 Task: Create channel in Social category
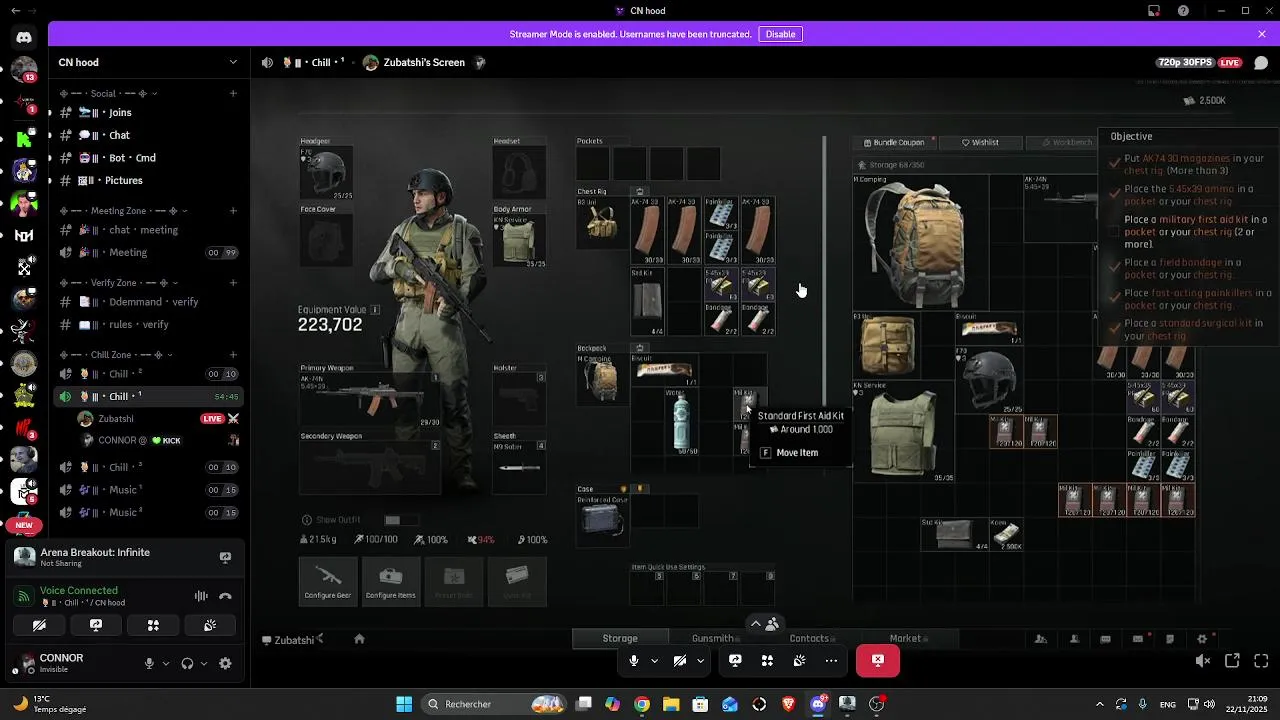pyautogui.click(x=233, y=93)
